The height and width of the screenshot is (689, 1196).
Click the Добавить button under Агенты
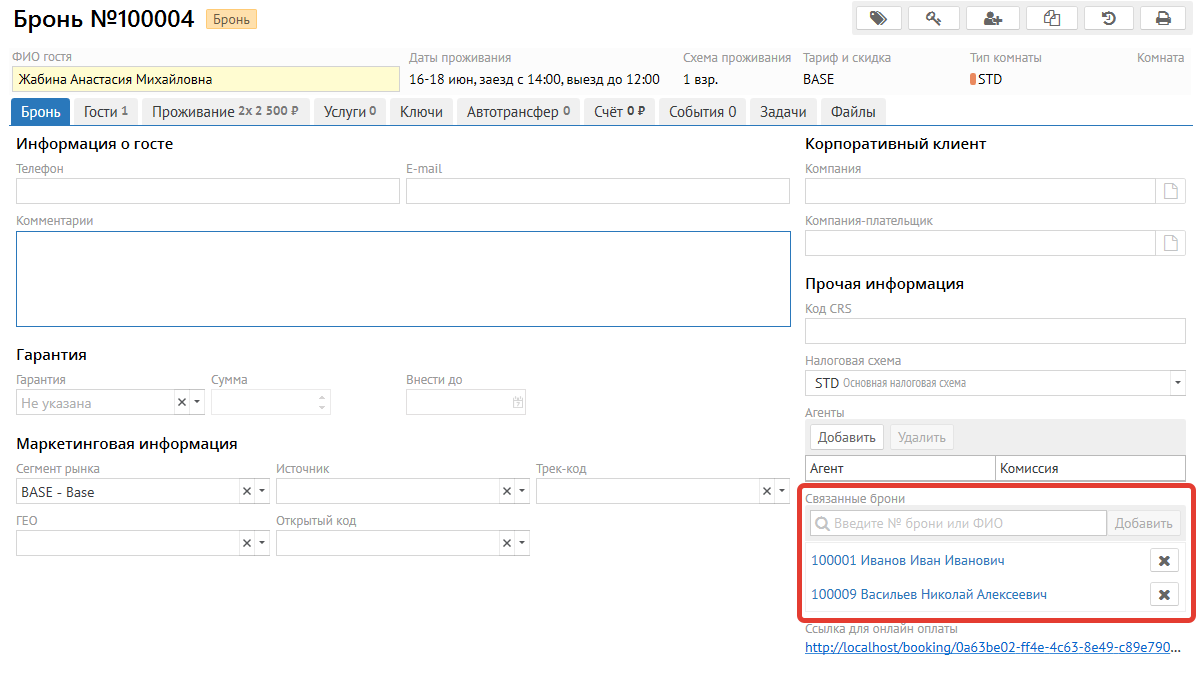click(x=847, y=437)
